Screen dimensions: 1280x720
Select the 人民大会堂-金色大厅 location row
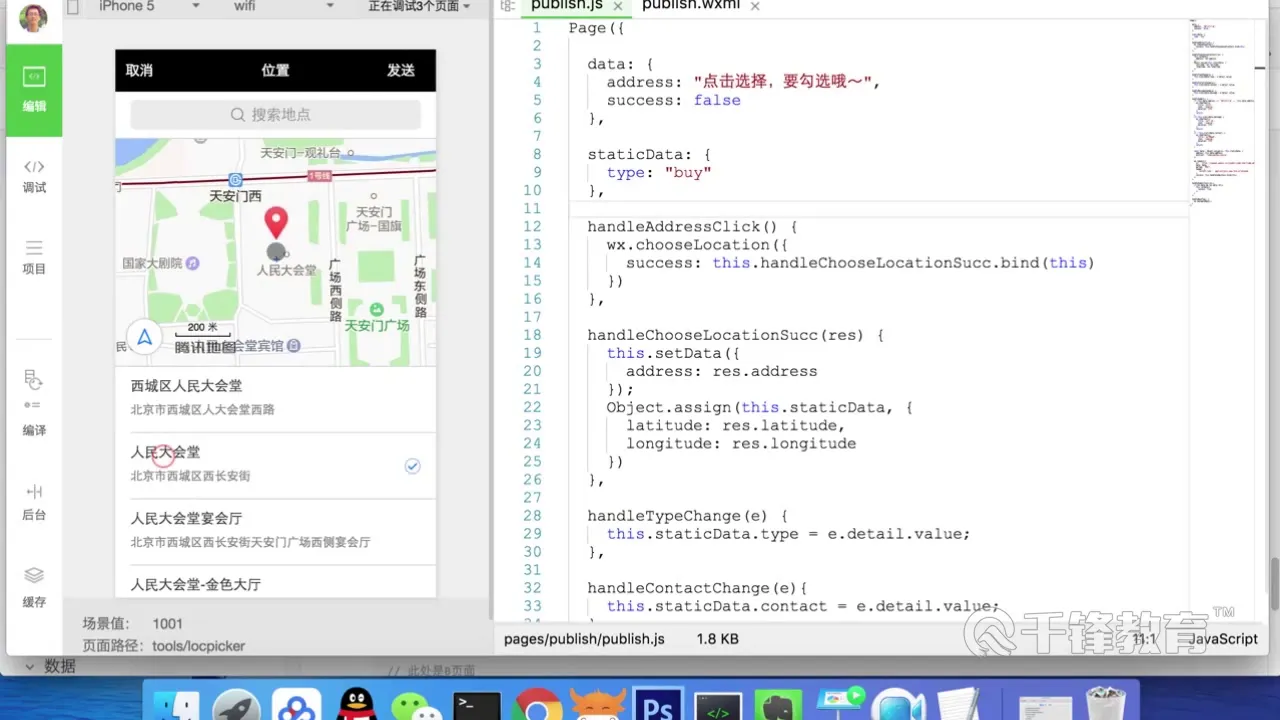point(275,583)
